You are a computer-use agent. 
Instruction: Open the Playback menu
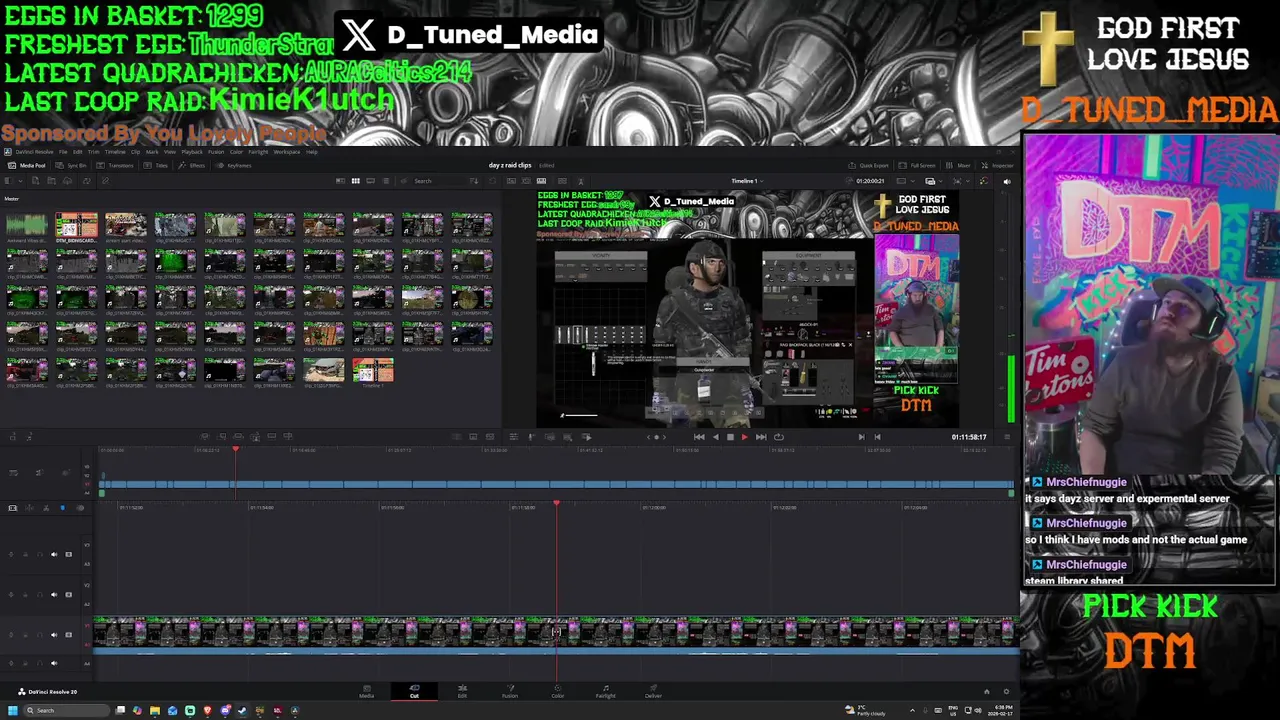pyautogui.click(x=192, y=152)
